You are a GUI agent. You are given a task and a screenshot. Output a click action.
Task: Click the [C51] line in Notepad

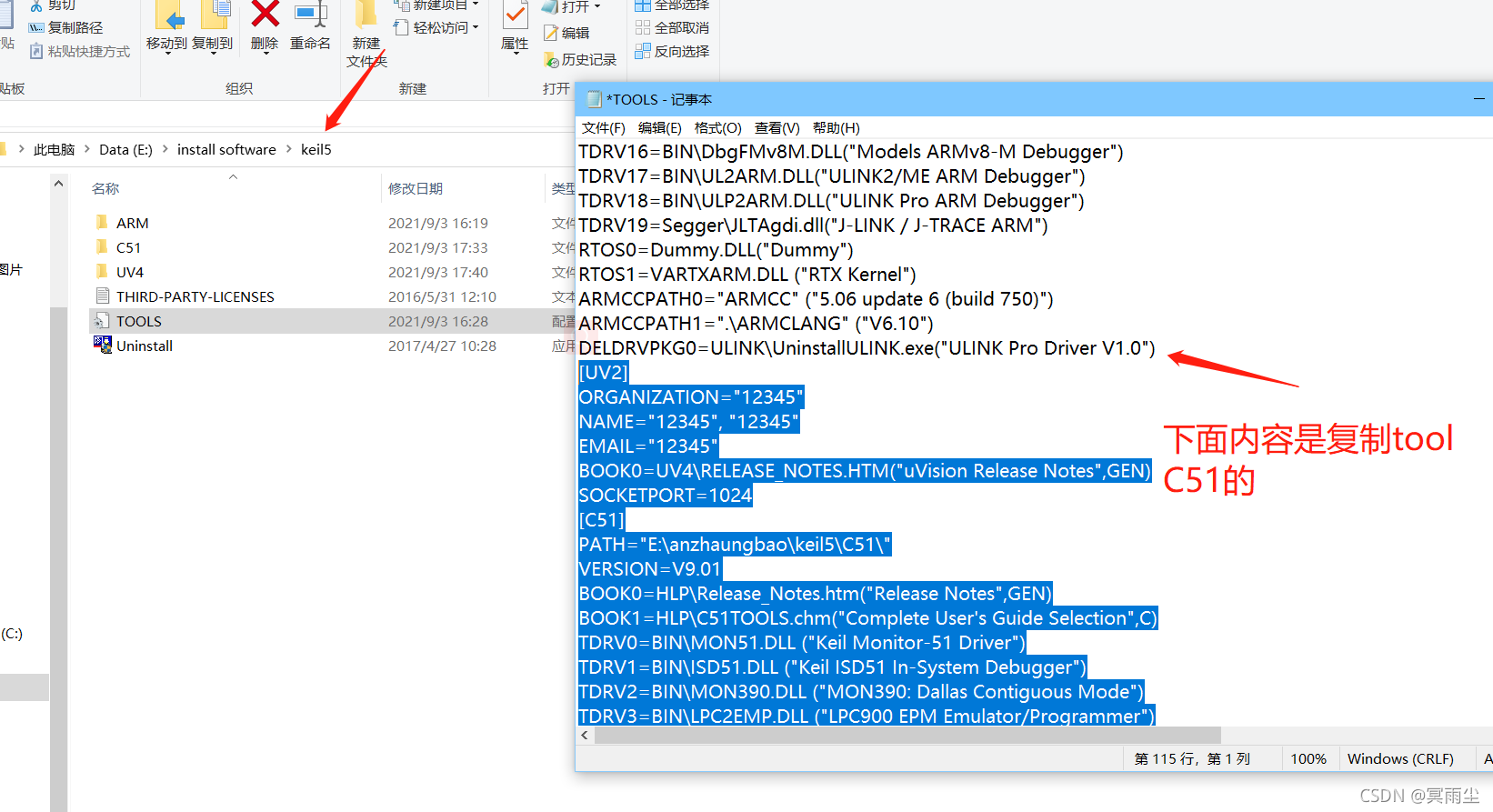(602, 520)
